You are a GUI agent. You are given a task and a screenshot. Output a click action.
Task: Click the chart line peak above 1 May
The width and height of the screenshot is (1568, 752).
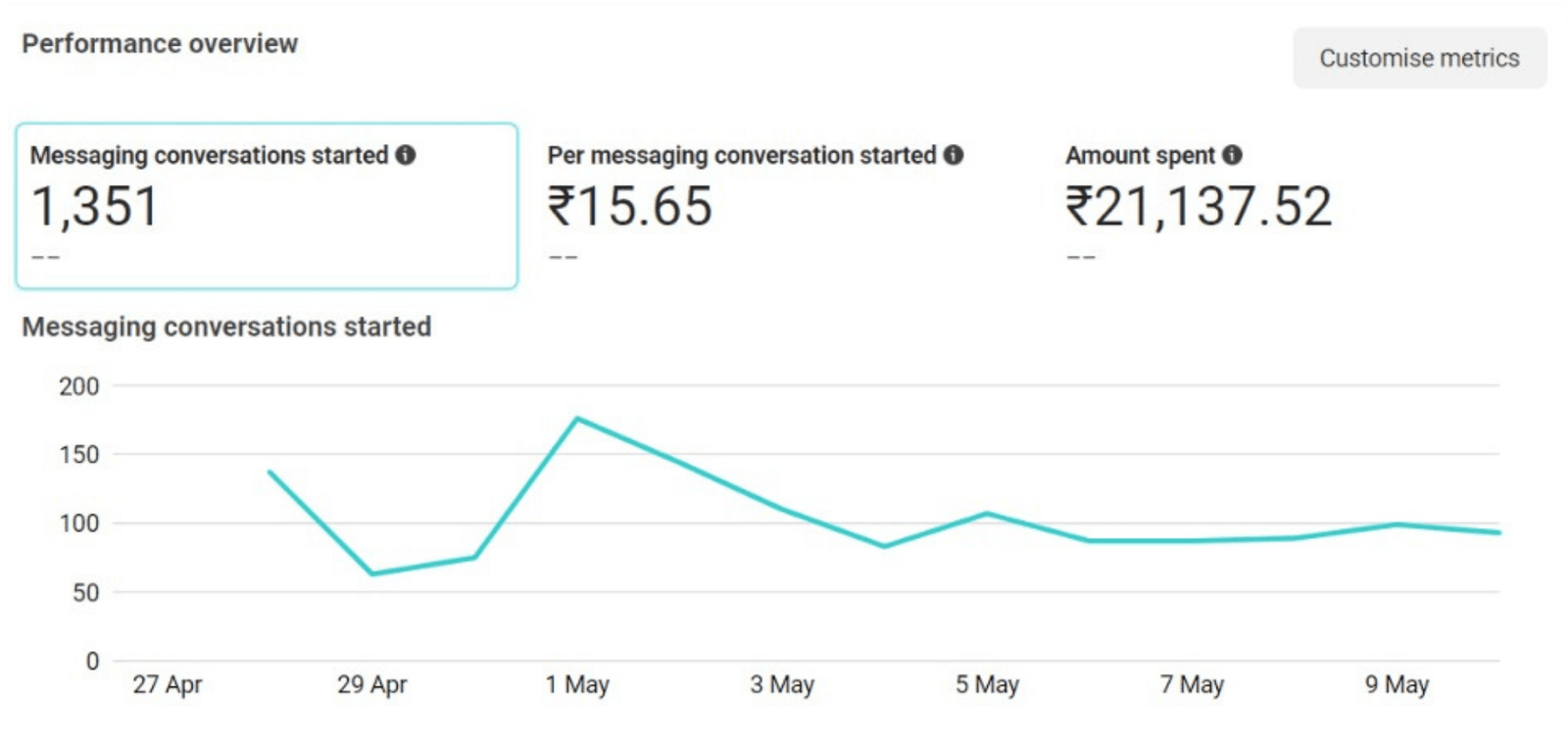click(577, 419)
